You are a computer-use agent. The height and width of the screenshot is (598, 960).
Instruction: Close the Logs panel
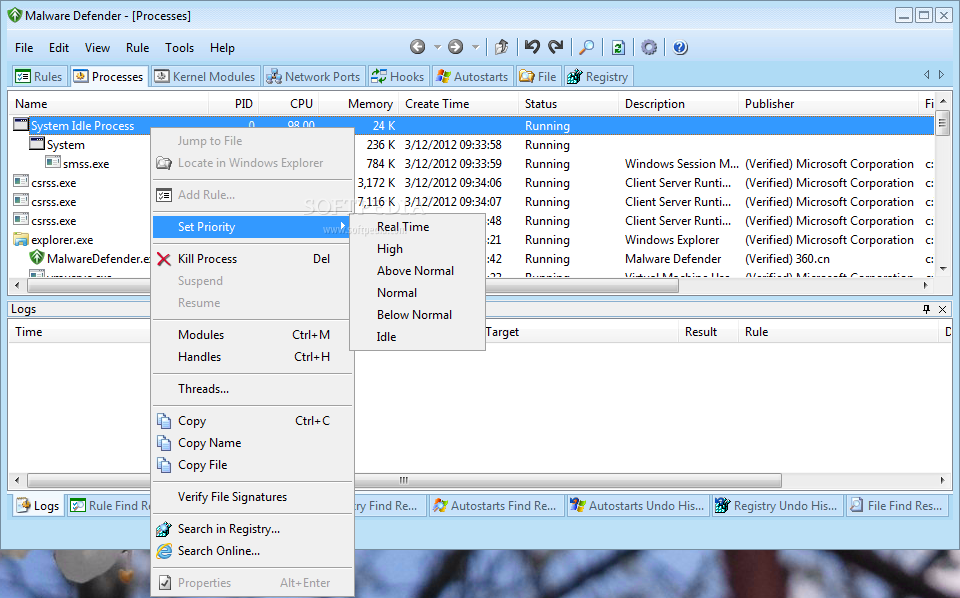tap(942, 309)
